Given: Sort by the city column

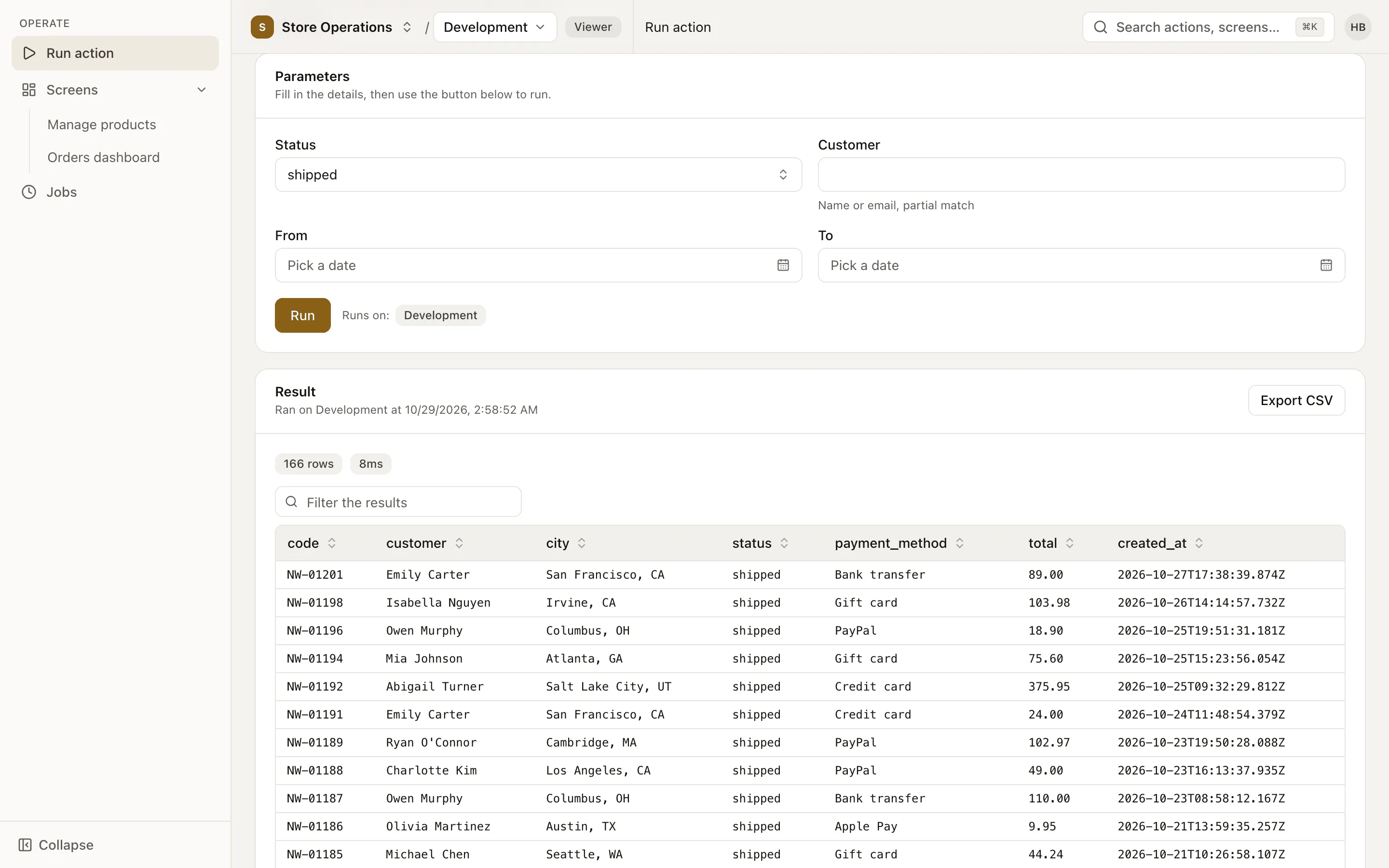Looking at the screenshot, I should click(x=566, y=543).
